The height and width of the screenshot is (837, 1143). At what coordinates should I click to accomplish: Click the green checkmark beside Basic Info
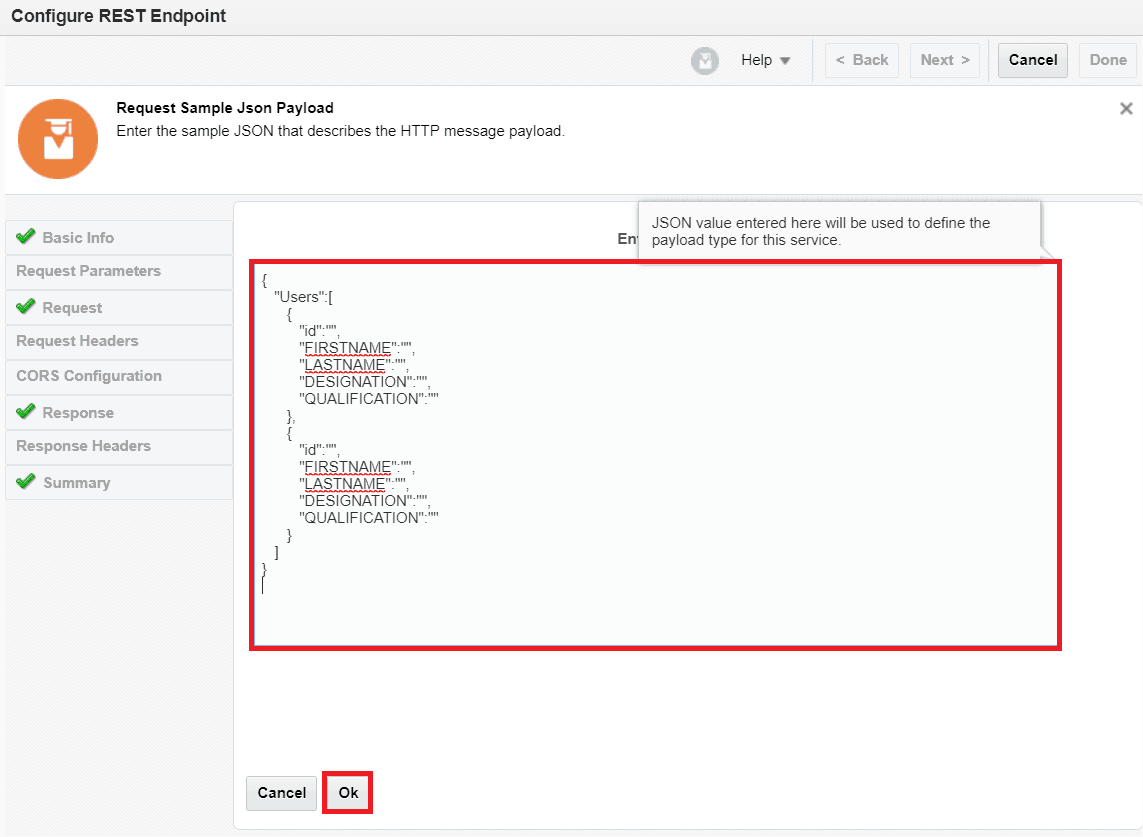(26, 237)
